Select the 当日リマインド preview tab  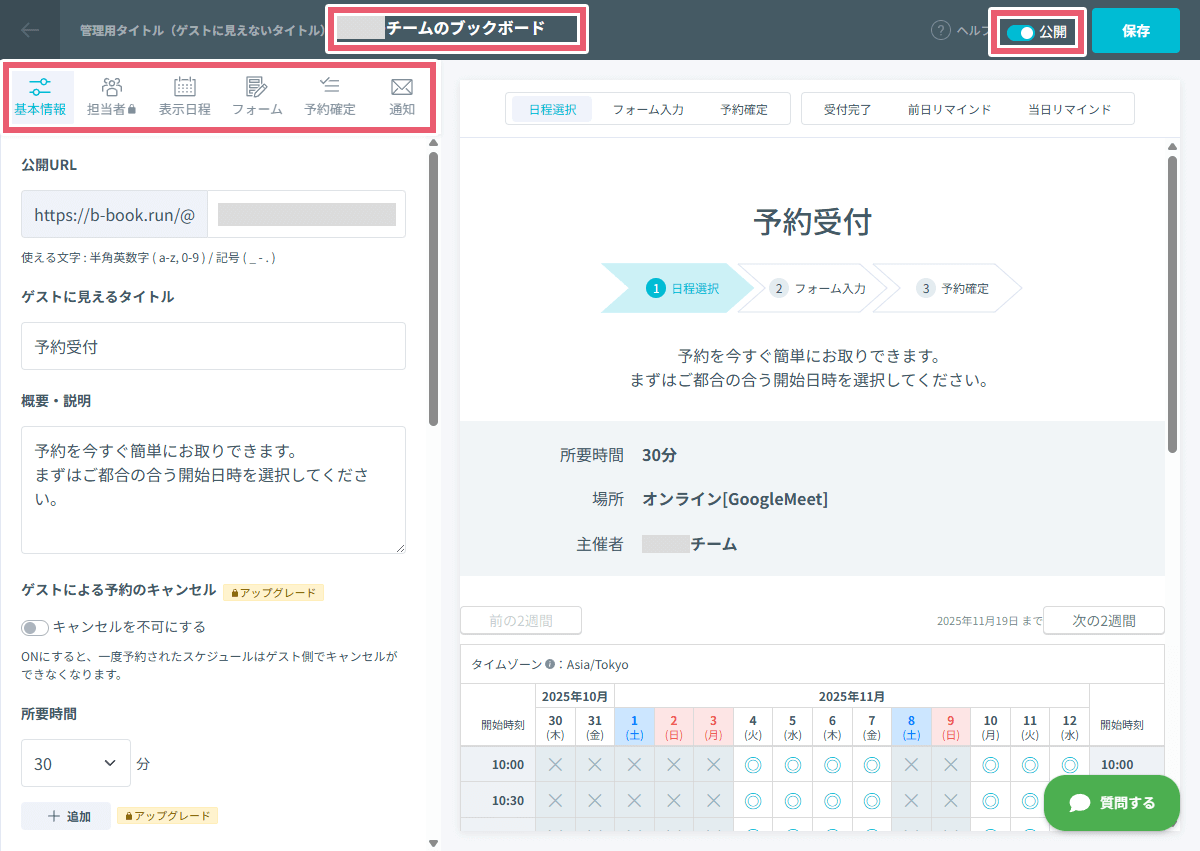[x=1070, y=108]
